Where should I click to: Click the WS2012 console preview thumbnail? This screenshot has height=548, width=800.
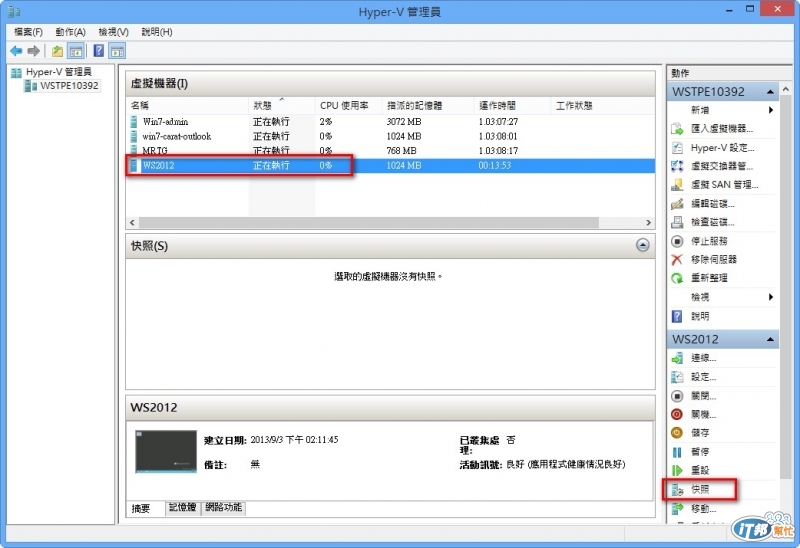coord(166,452)
